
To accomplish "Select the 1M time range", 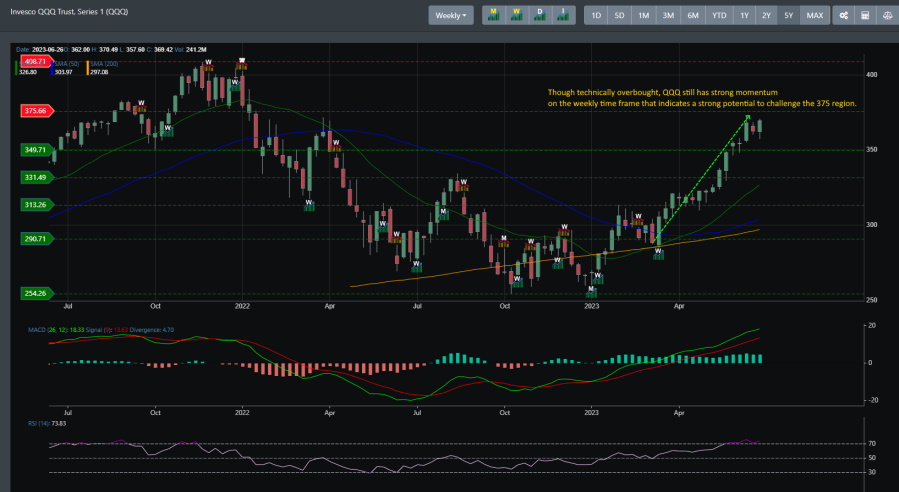I will (x=644, y=15).
